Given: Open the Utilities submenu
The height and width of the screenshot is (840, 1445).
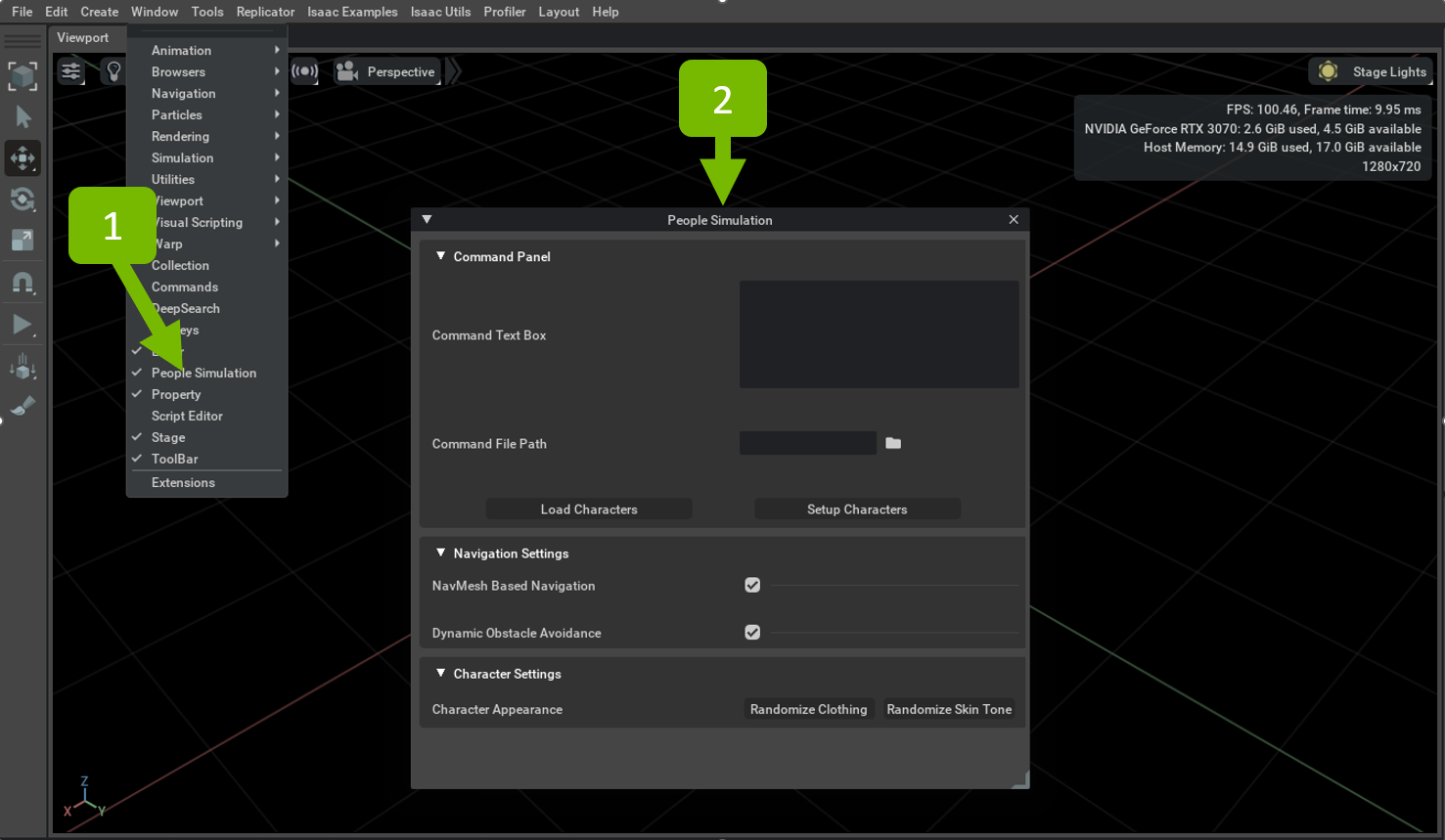Looking at the screenshot, I should (207, 179).
